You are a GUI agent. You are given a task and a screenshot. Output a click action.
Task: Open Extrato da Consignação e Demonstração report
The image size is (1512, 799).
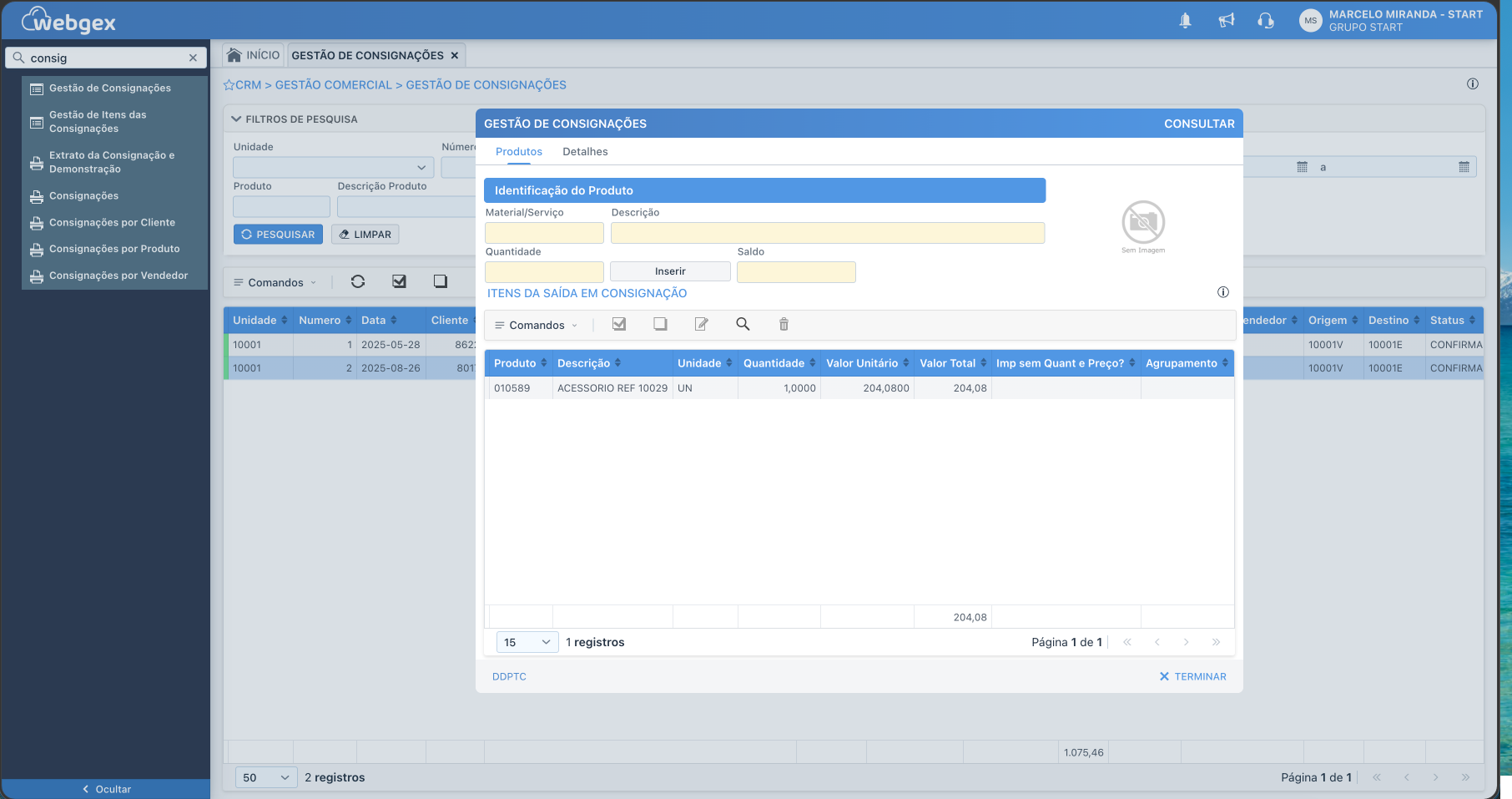112,162
